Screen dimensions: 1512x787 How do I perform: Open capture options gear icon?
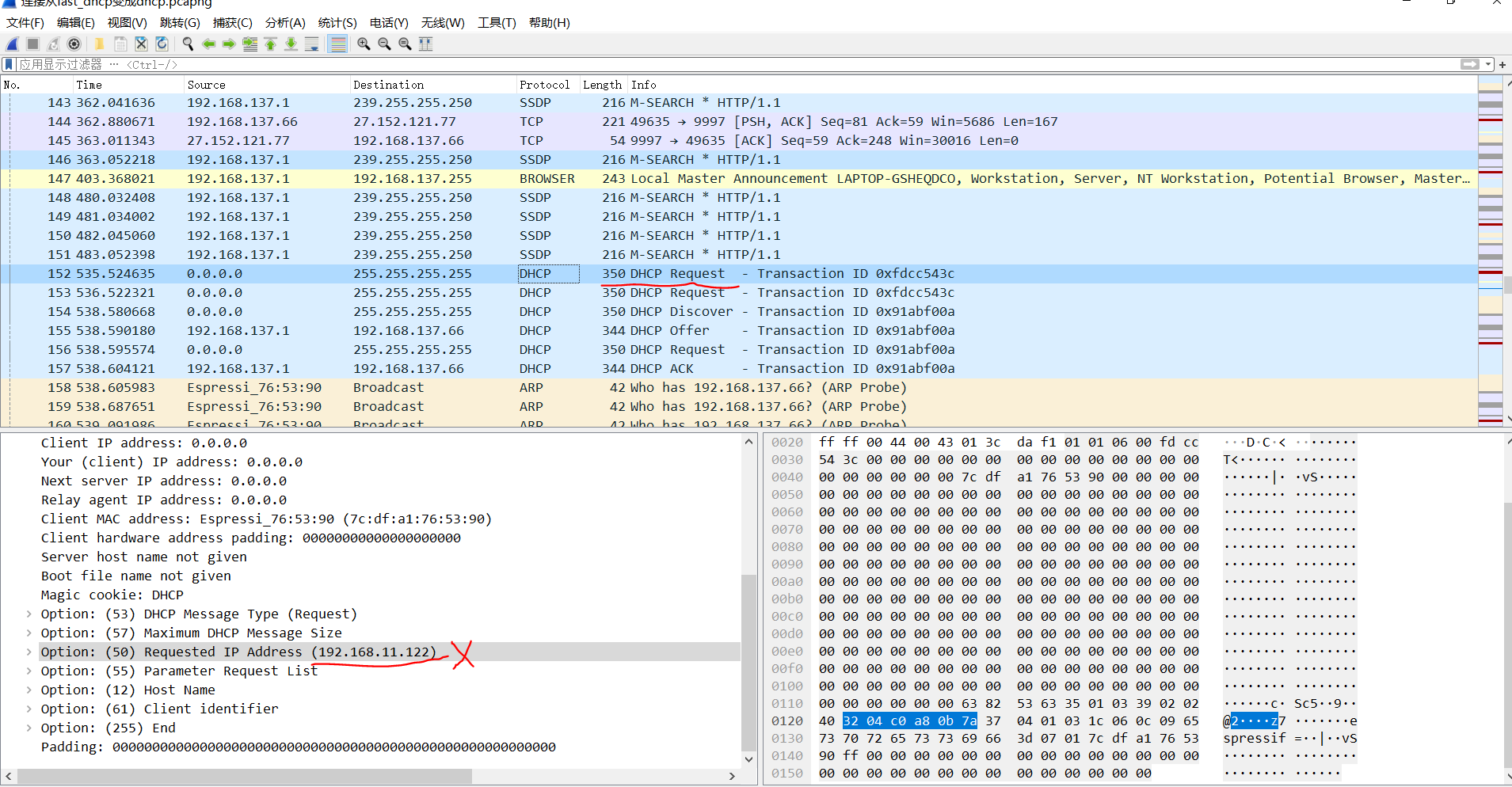(x=74, y=44)
